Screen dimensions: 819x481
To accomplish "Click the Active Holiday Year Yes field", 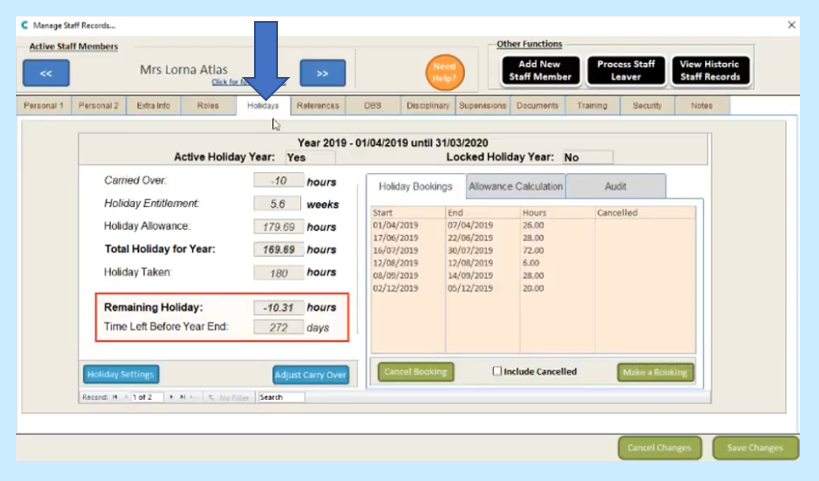I will click(310, 157).
